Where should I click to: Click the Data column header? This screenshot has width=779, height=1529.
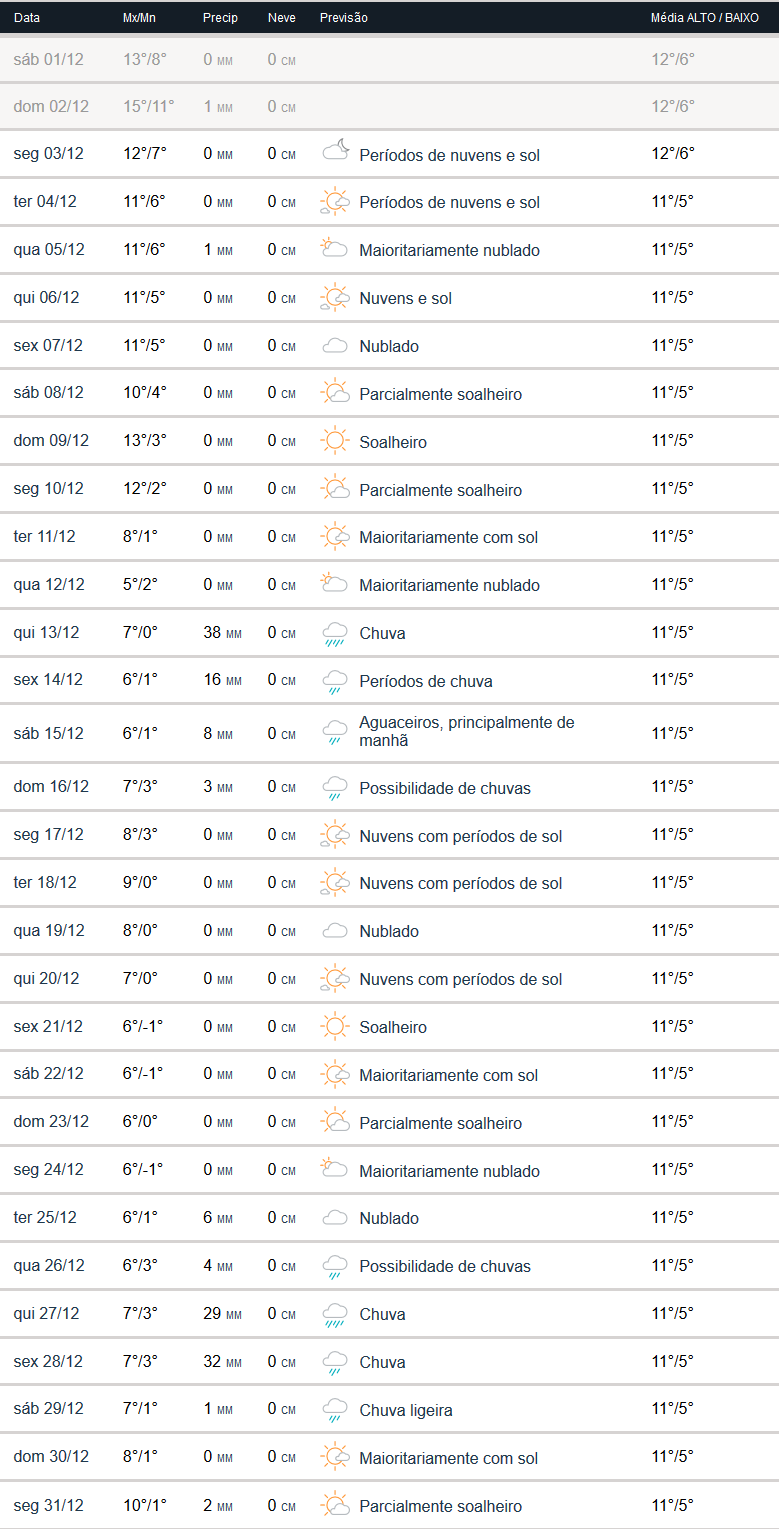[27, 18]
